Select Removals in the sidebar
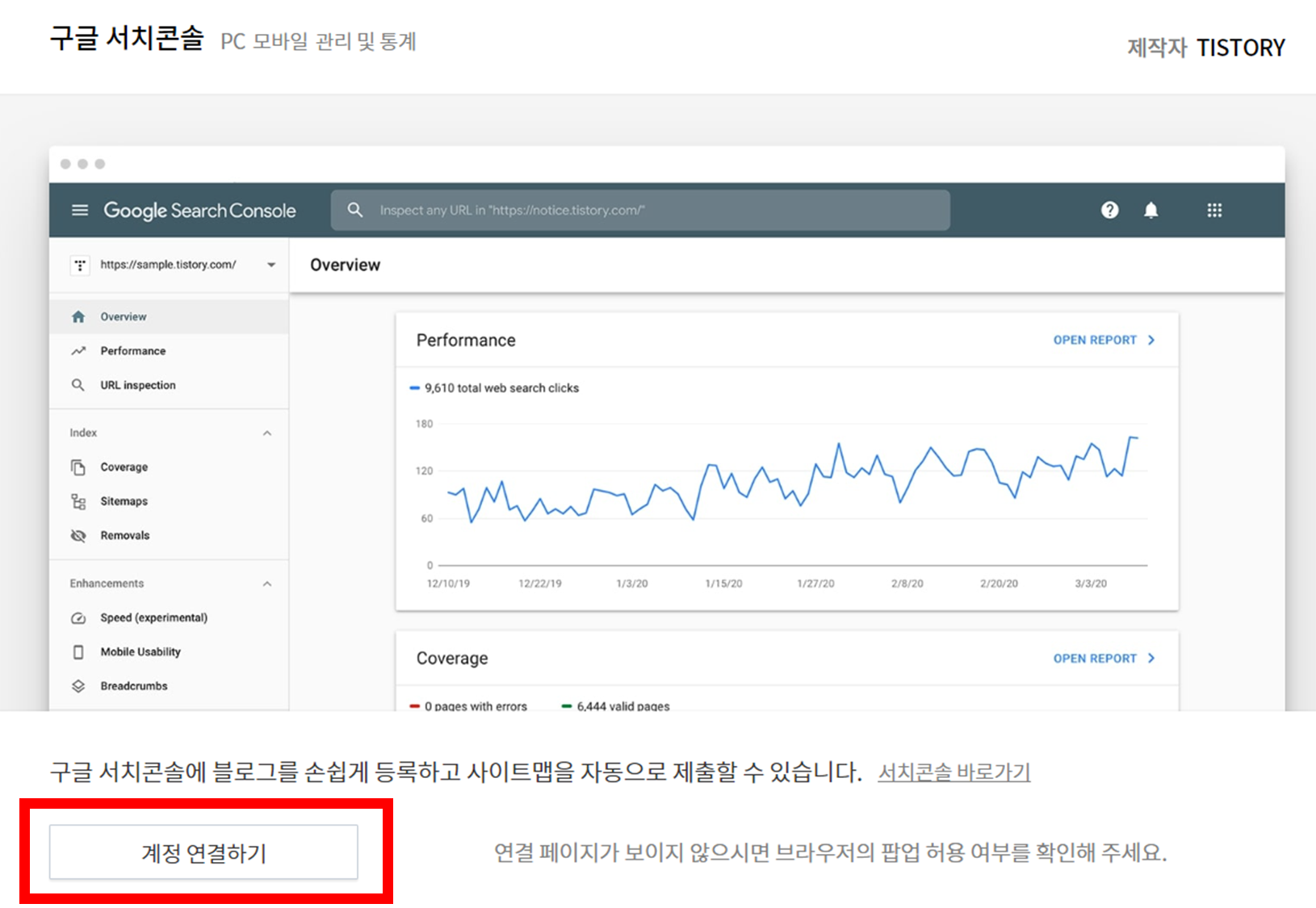 [169, 535]
